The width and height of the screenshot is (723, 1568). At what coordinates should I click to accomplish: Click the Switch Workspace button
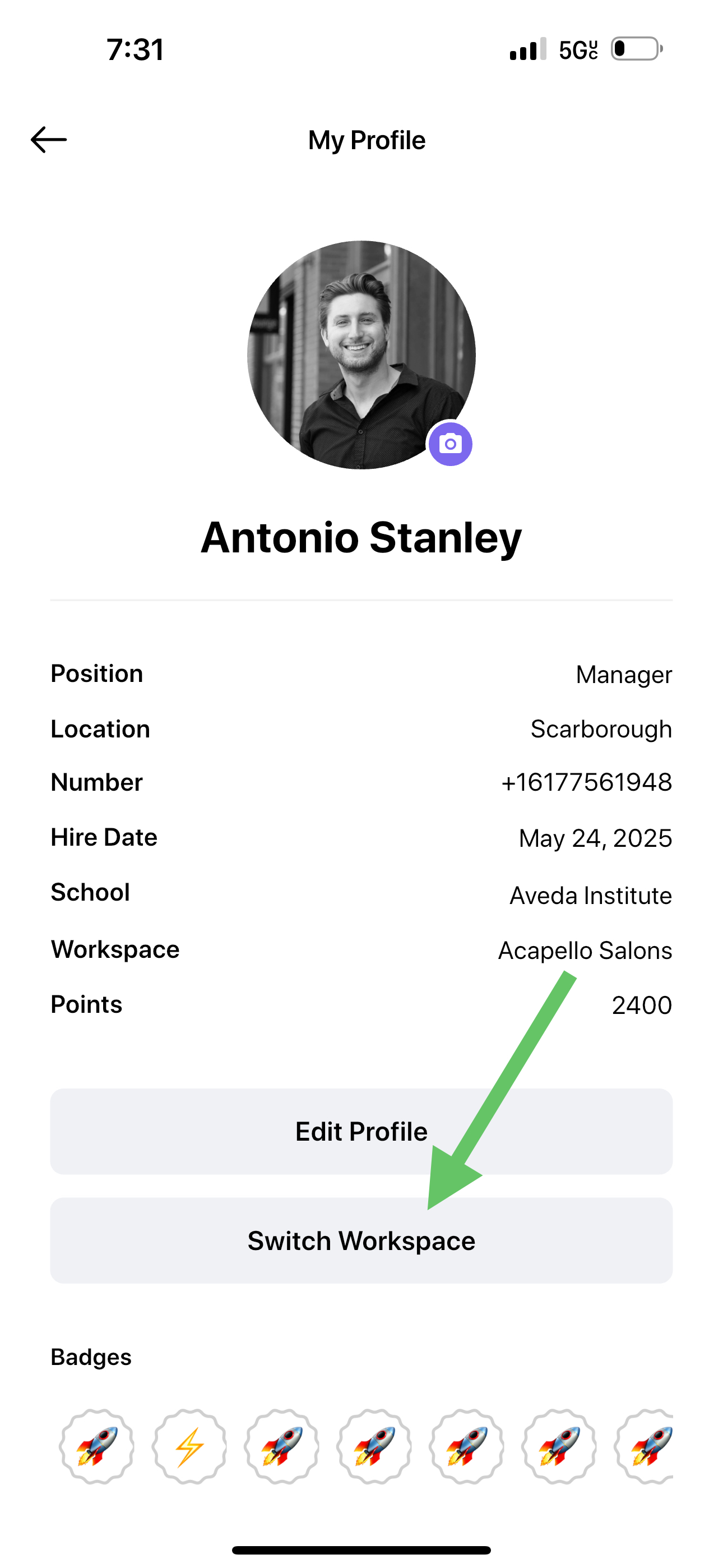361,1240
